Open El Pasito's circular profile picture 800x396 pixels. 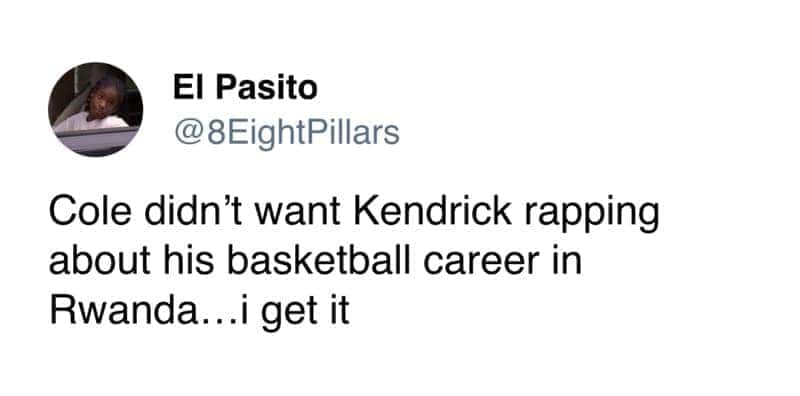(95, 109)
